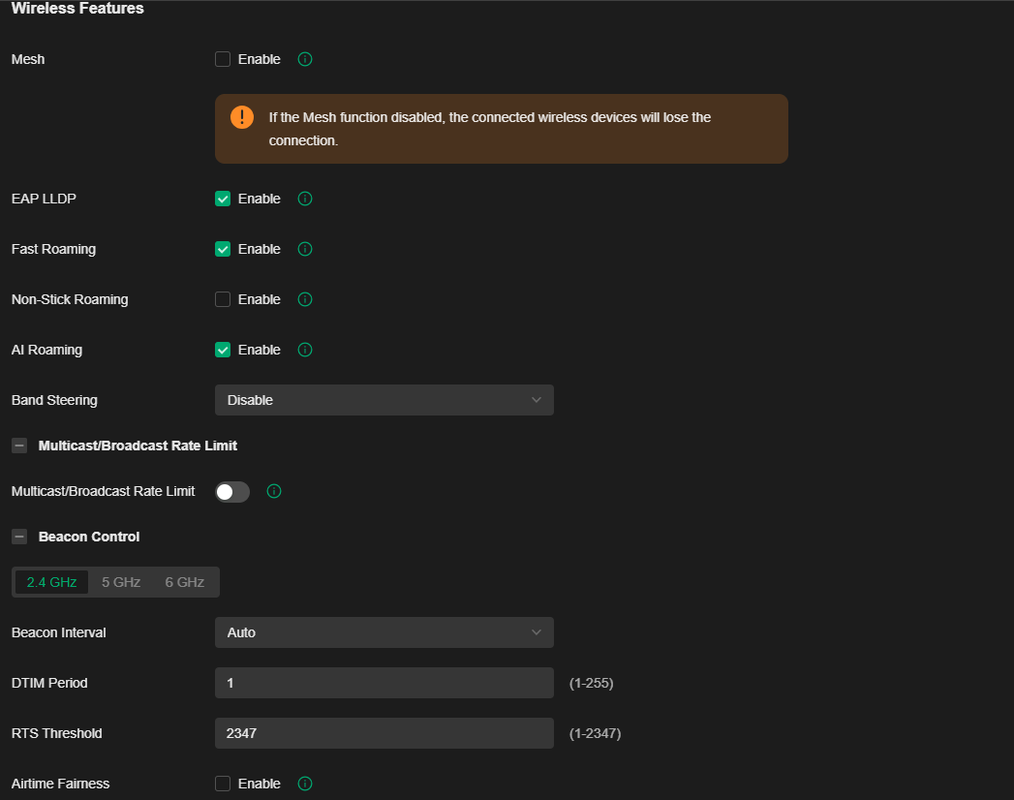Enable the Mesh checkbox
Image resolution: width=1014 pixels, height=800 pixels.
(222, 59)
